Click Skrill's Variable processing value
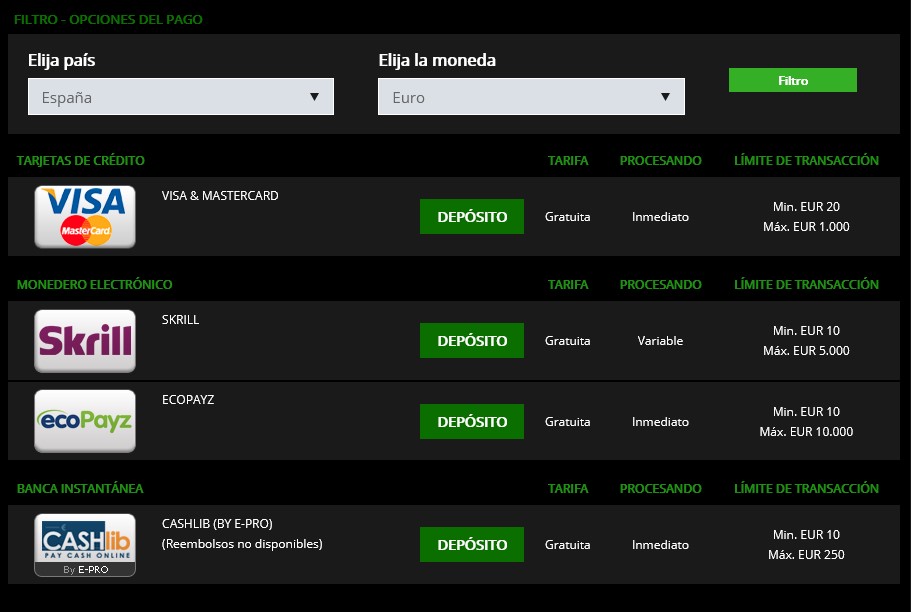 tap(660, 341)
